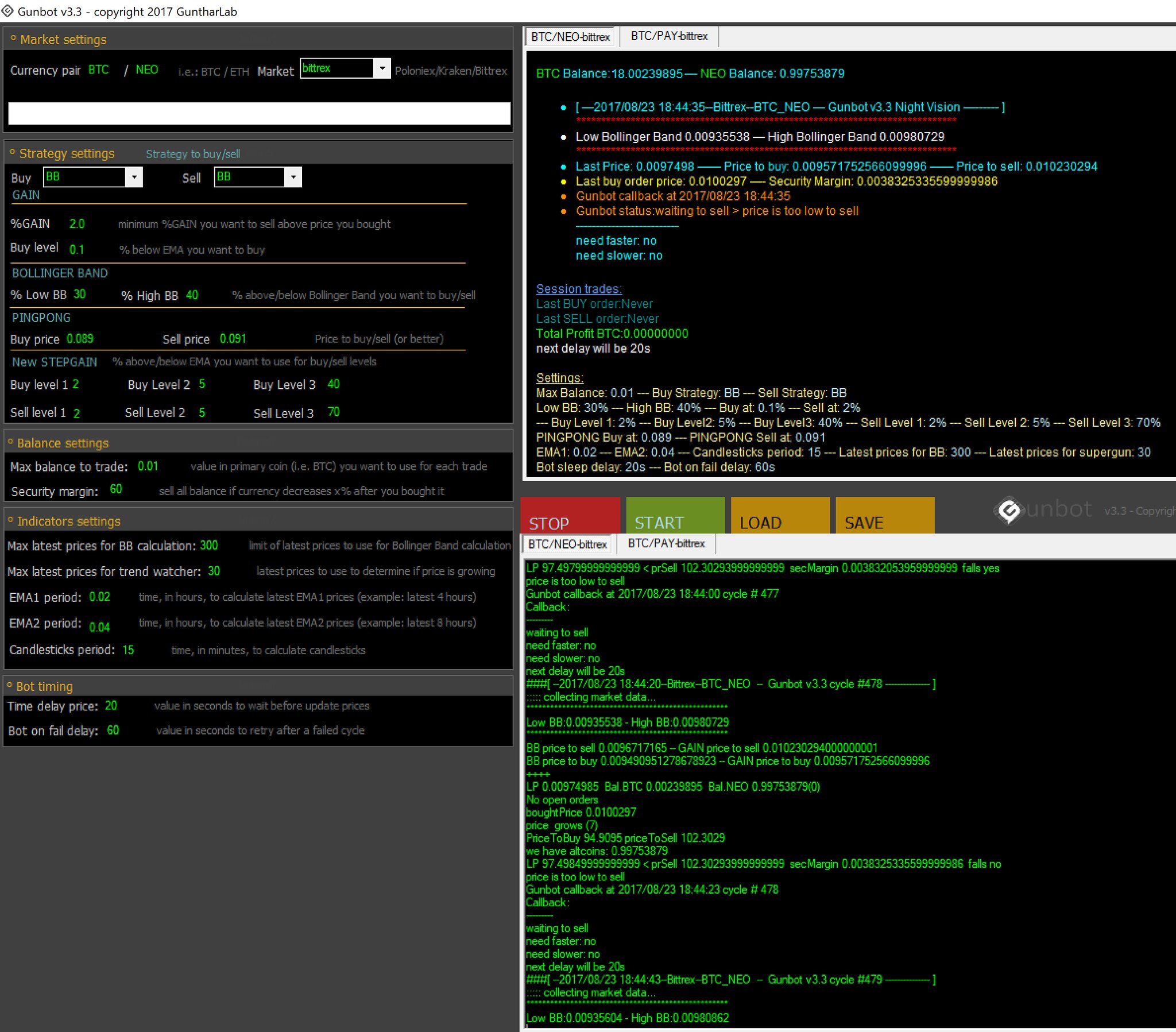The height and width of the screenshot is (1032, 1176).
Task: Edit Sell level 1 value 2
Action: tap(76, 413)
